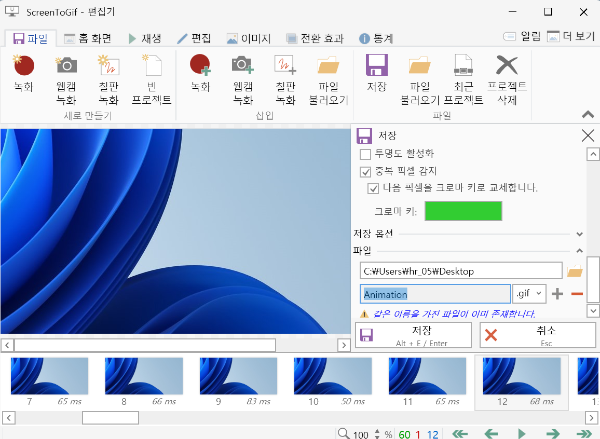Start new webcam recording in 새로 만들기 group
Image resolution: width=600 pixels, height=439 pixels.
[x=66, y=80]
